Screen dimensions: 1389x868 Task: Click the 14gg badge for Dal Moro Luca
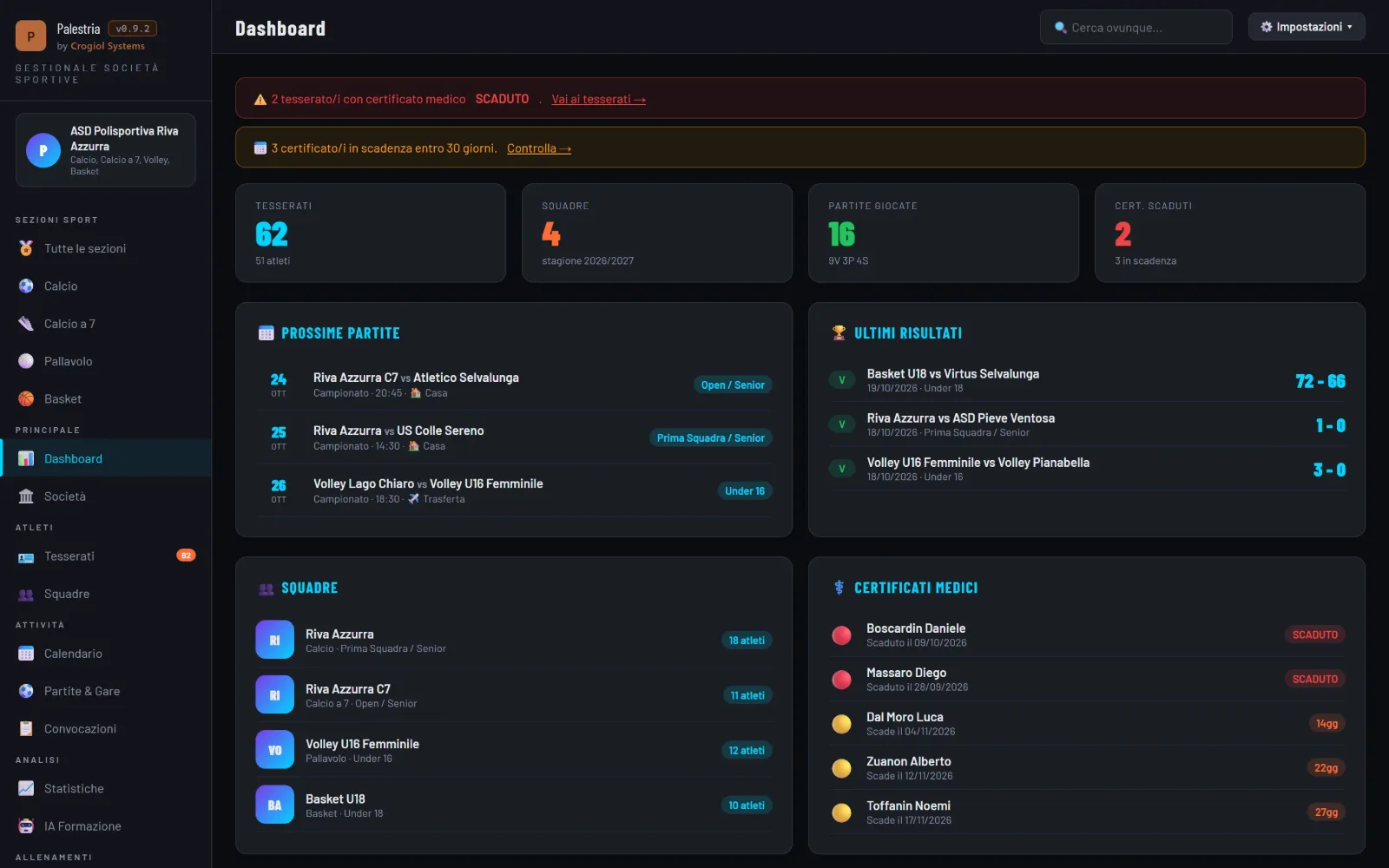[1326, 724]
